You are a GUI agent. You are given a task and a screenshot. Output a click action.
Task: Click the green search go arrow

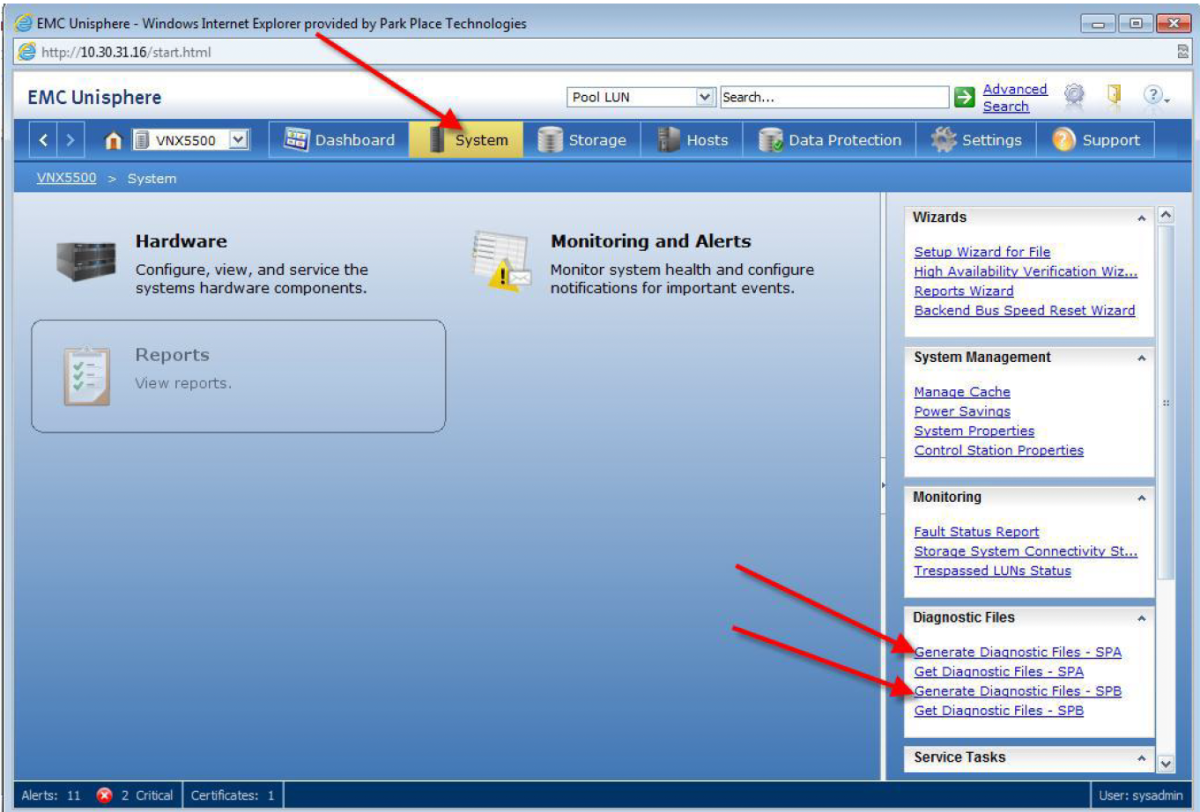964,97
